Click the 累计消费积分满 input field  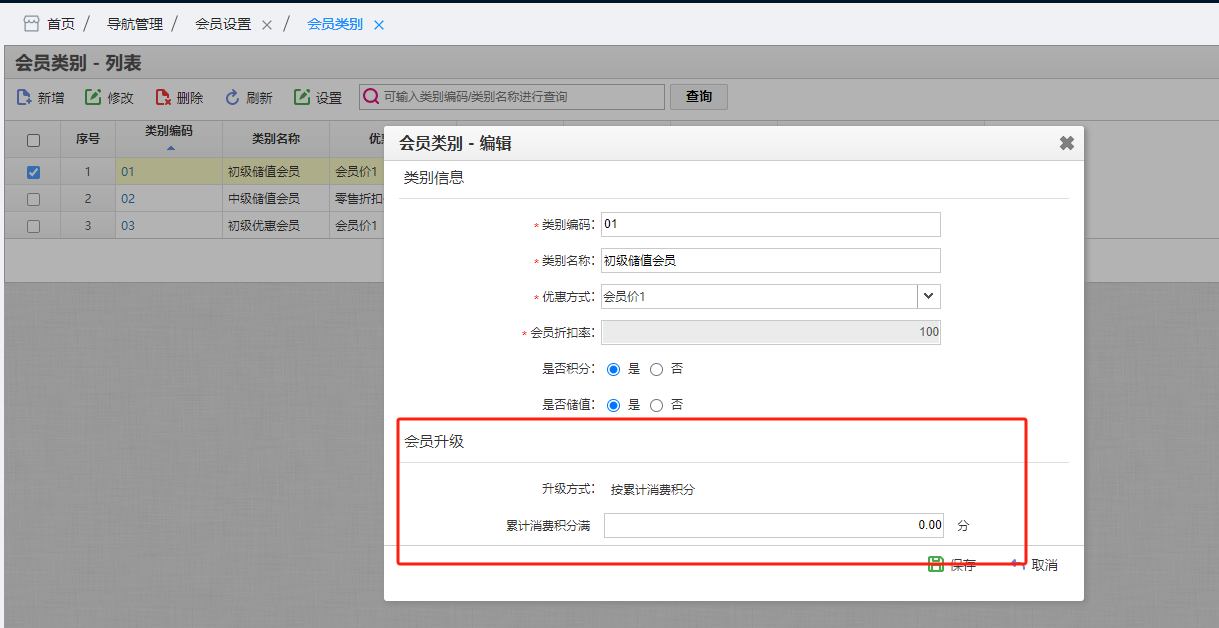(x=774, y=525)
